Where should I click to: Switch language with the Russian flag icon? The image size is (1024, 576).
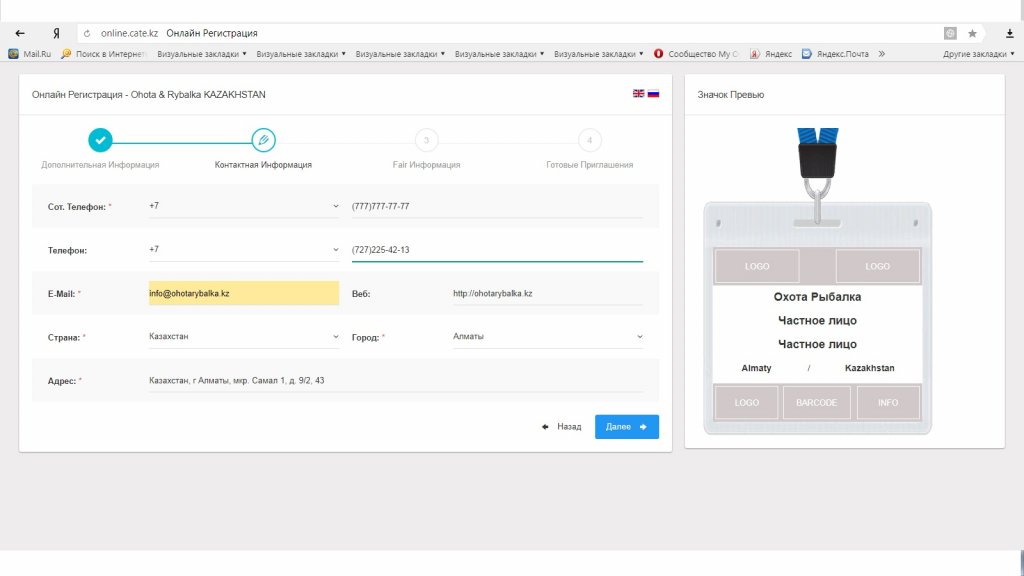(653, 93)
